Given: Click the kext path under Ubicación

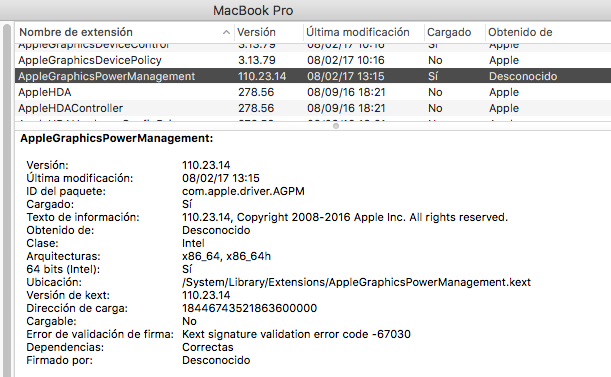Looking at the screenshot, I should 356,282.
